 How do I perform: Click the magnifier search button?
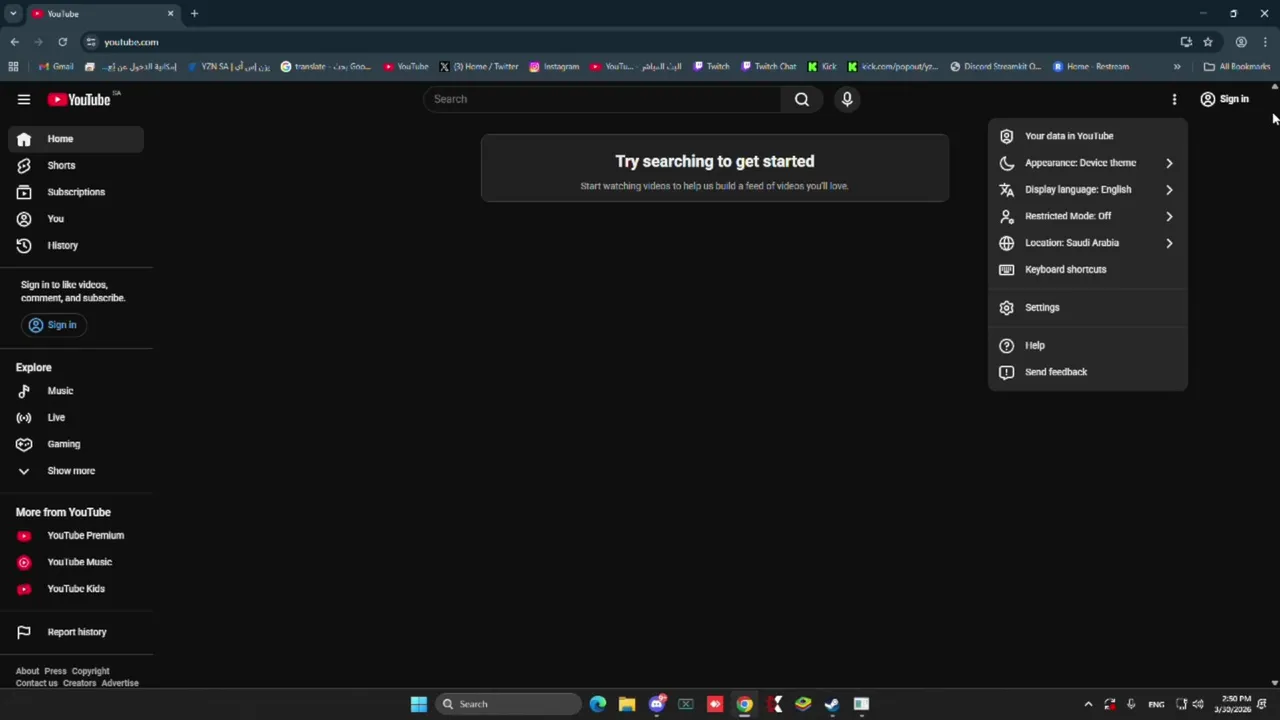(x=802, y=99)
